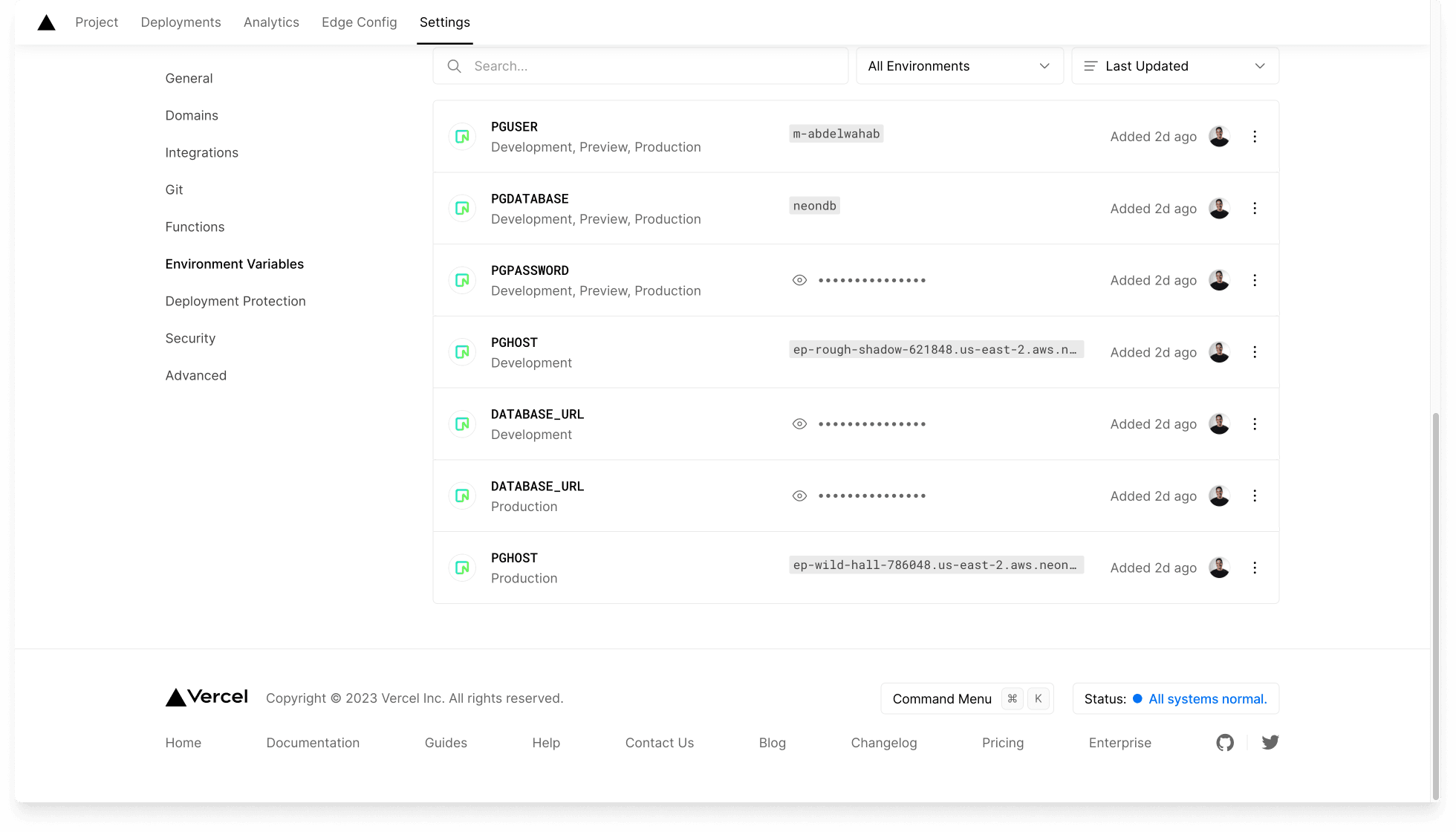Viewport: 1456px width, 832px height.
Task: Click All systems normal status link
Action: click(x=1207, y=698)
